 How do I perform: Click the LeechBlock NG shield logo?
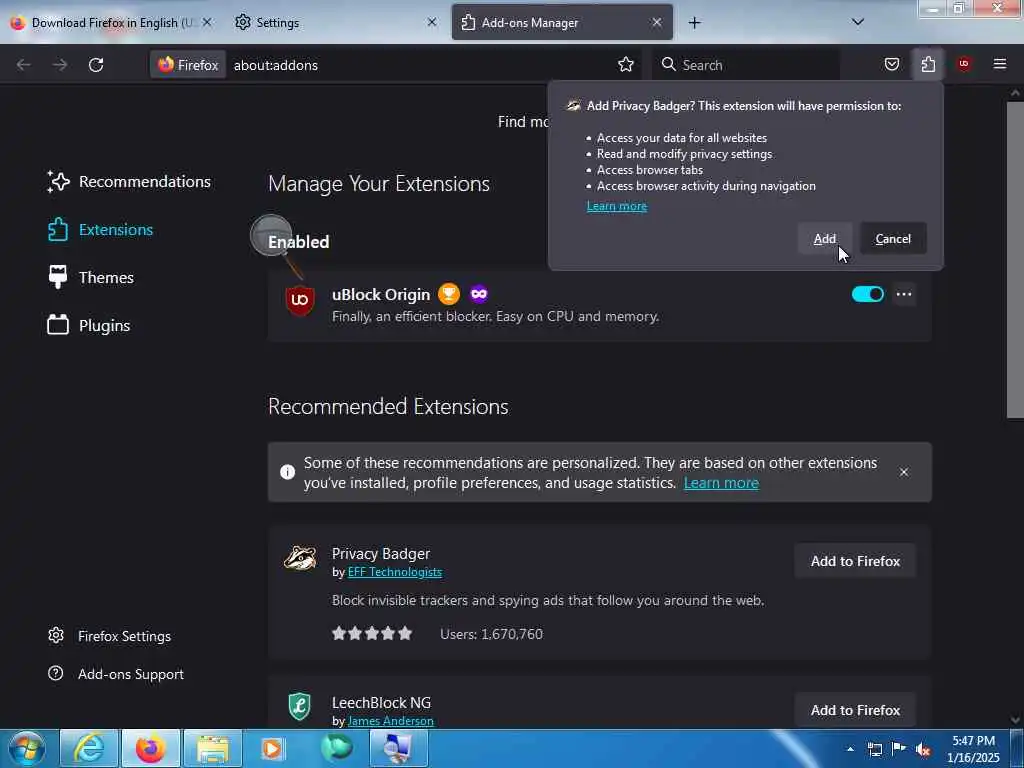point(300,706)
